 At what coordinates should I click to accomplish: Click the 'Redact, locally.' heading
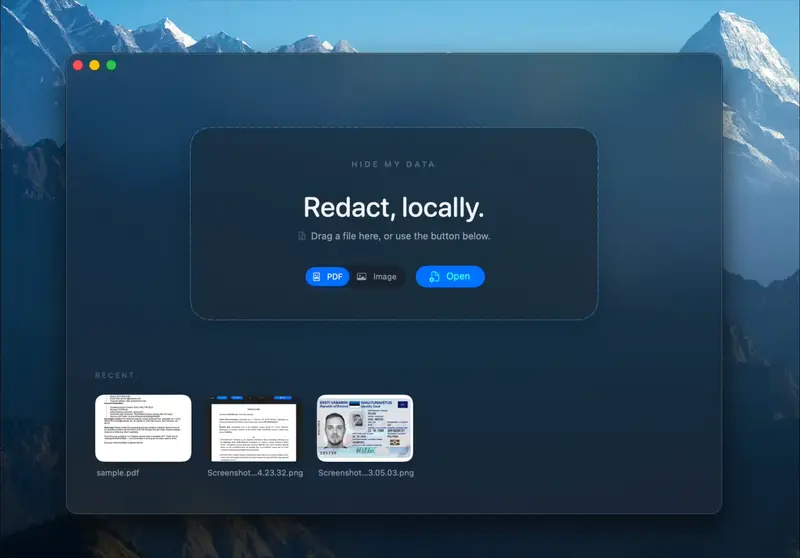coord(393,208)
